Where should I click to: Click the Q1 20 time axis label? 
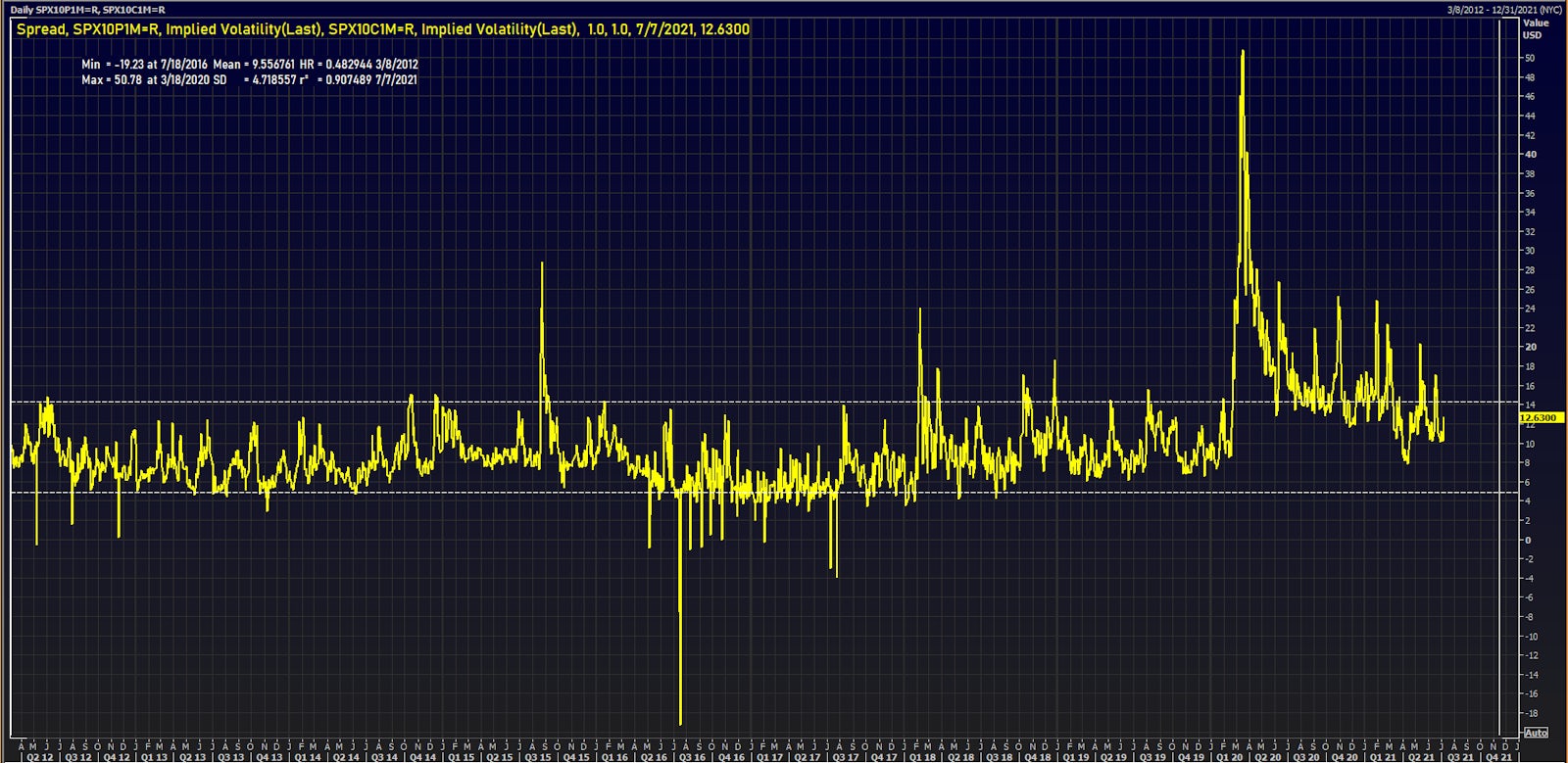(1230, 757)
